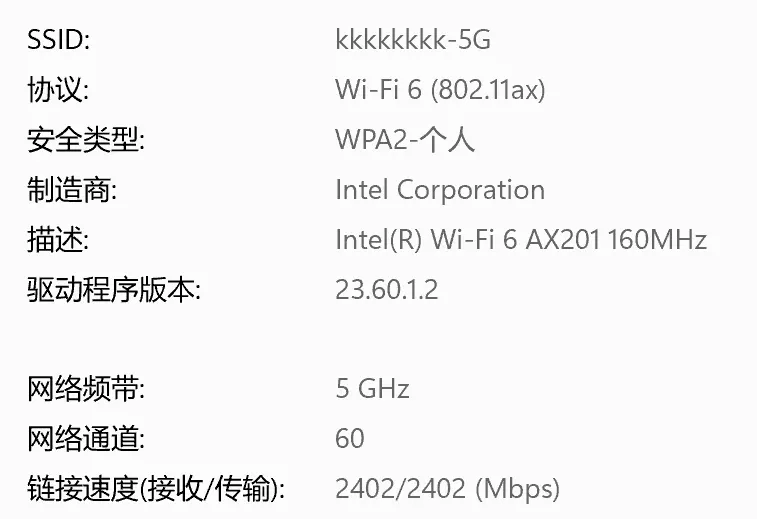
Task: Click the 驱动程序版本 label
Action: tap(114, 290)
